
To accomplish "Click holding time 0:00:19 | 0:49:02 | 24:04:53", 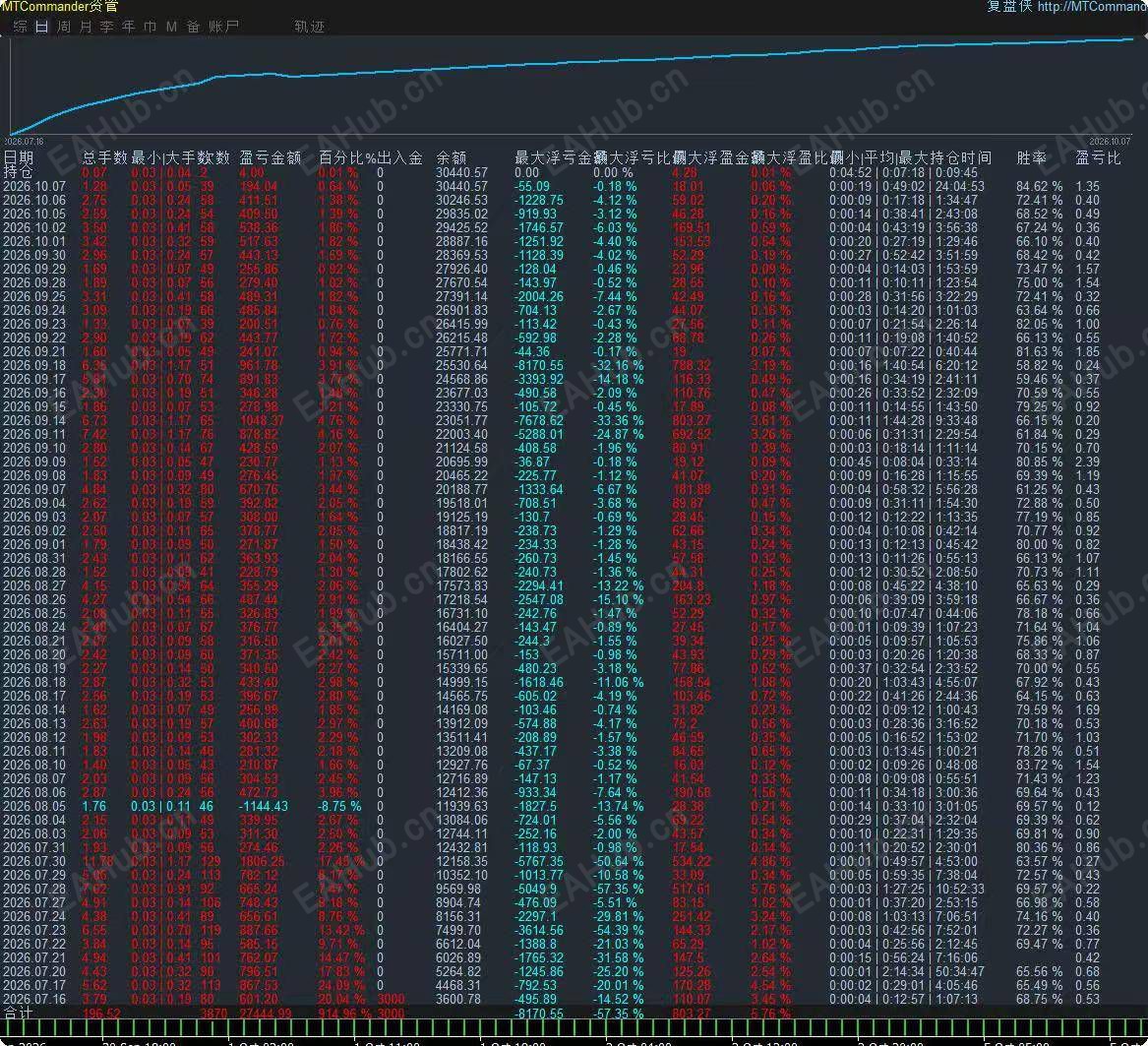I will tap(907, 187).
